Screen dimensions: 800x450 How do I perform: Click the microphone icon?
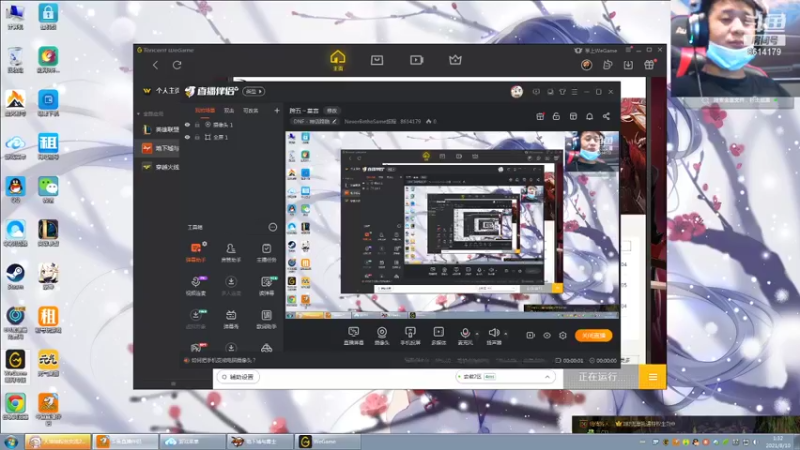pos(465,335)
